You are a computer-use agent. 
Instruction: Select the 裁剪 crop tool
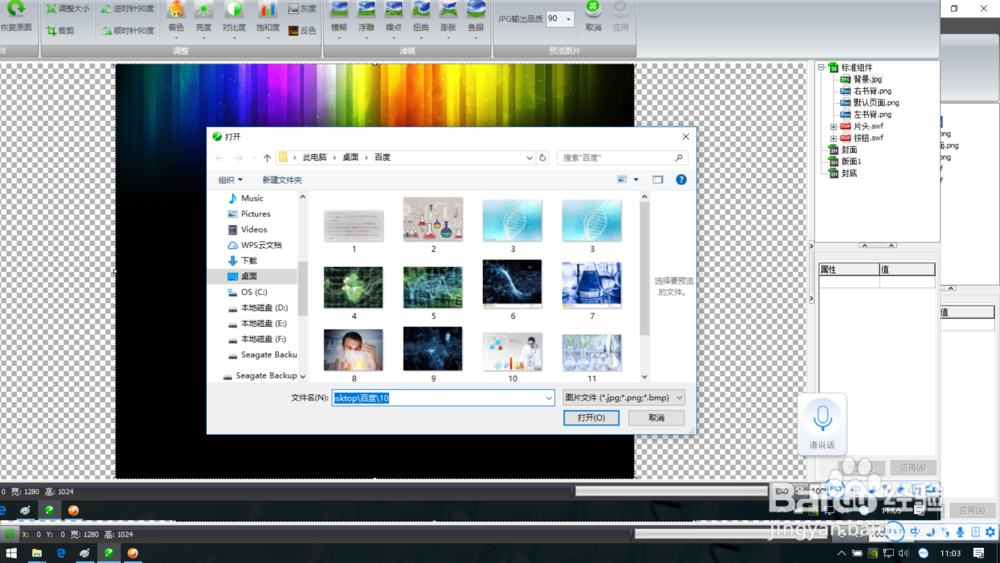tap(59, 31)
